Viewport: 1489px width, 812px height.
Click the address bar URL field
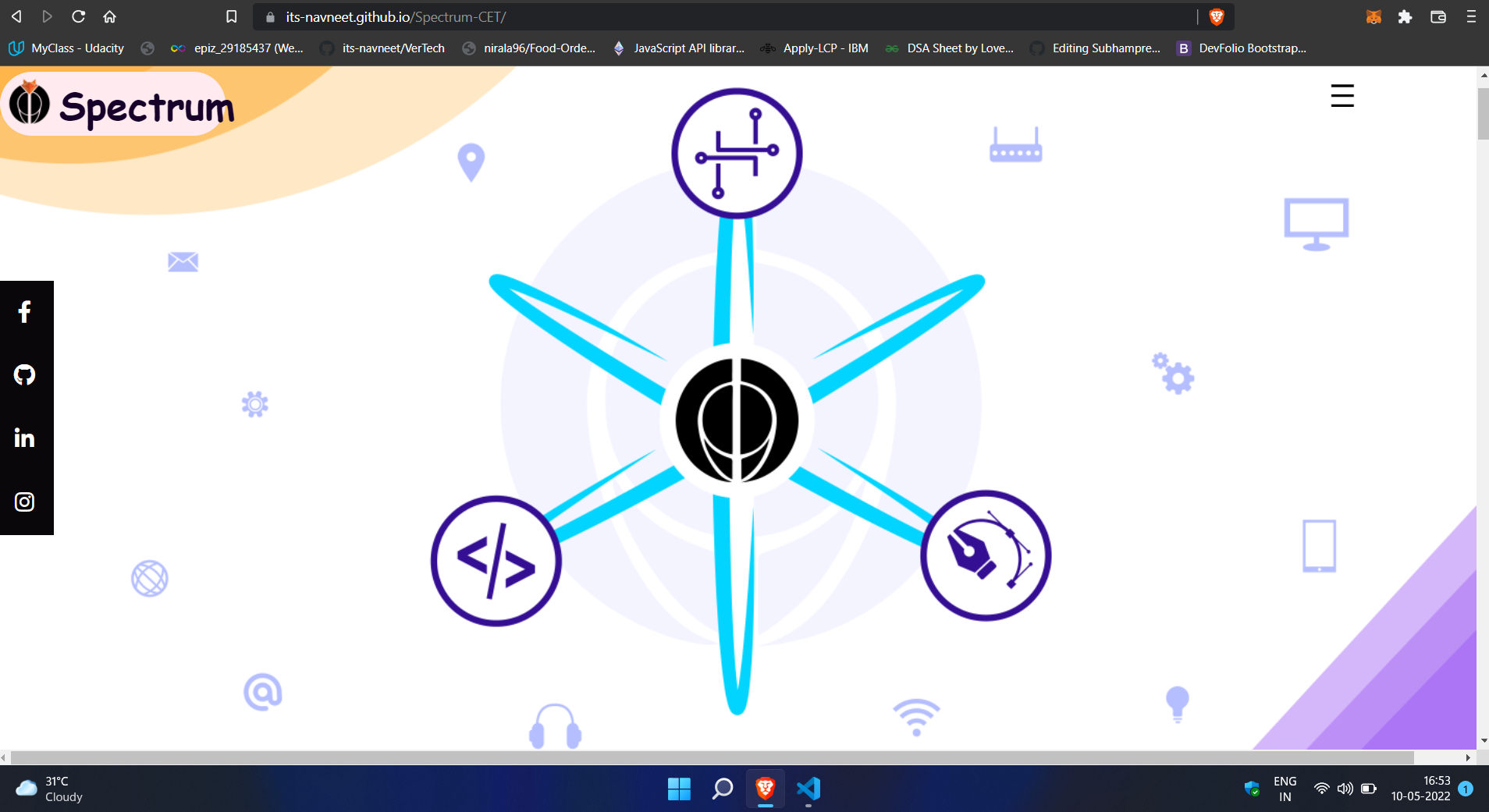702,16
